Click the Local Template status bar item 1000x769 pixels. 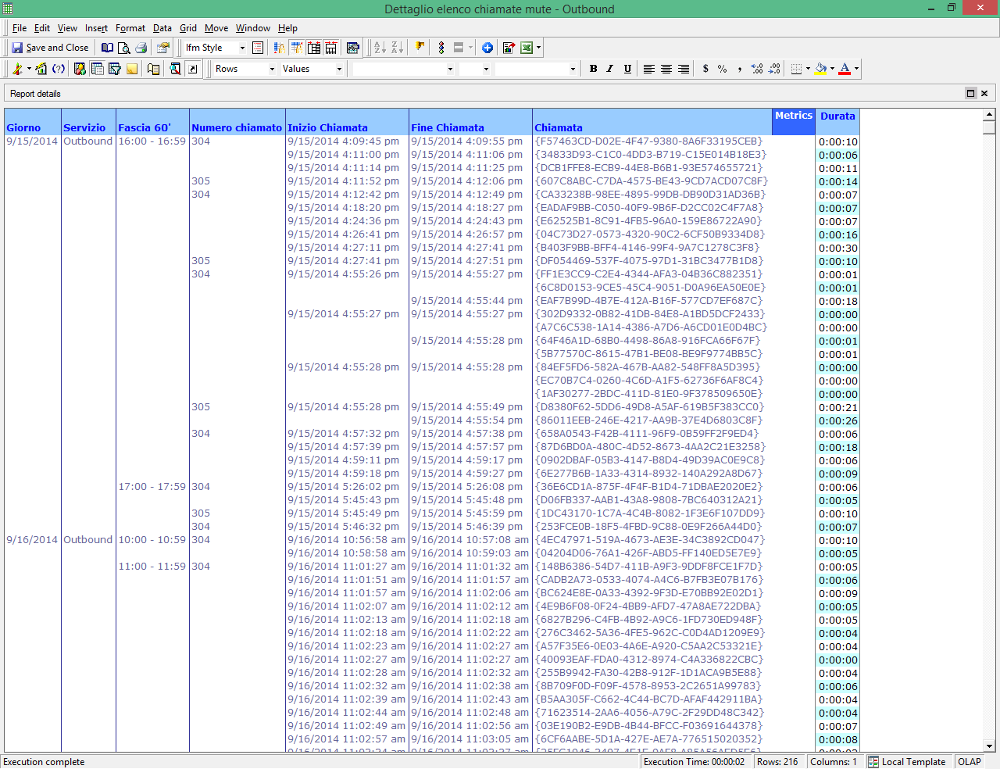[x=906, y=762]
